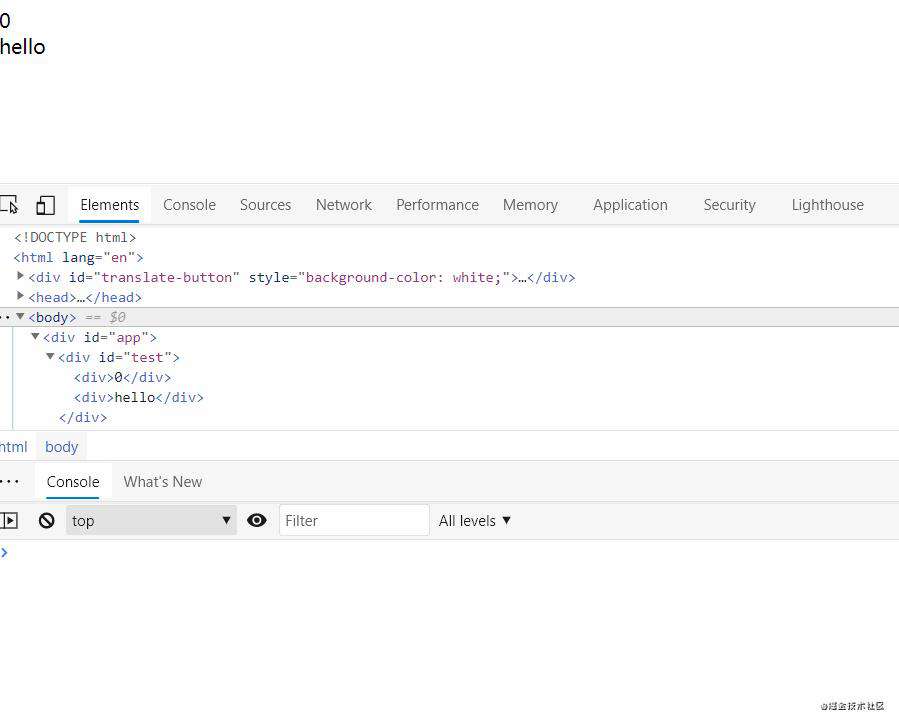Open the drawer three-dot menu

[x=10, y=482]
